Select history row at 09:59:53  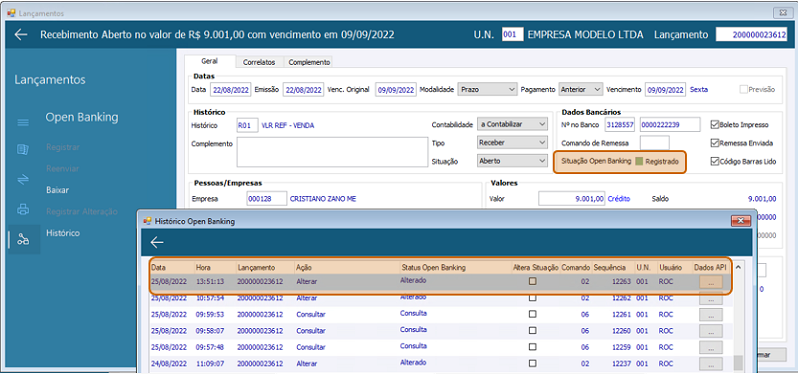click(441, 314)
